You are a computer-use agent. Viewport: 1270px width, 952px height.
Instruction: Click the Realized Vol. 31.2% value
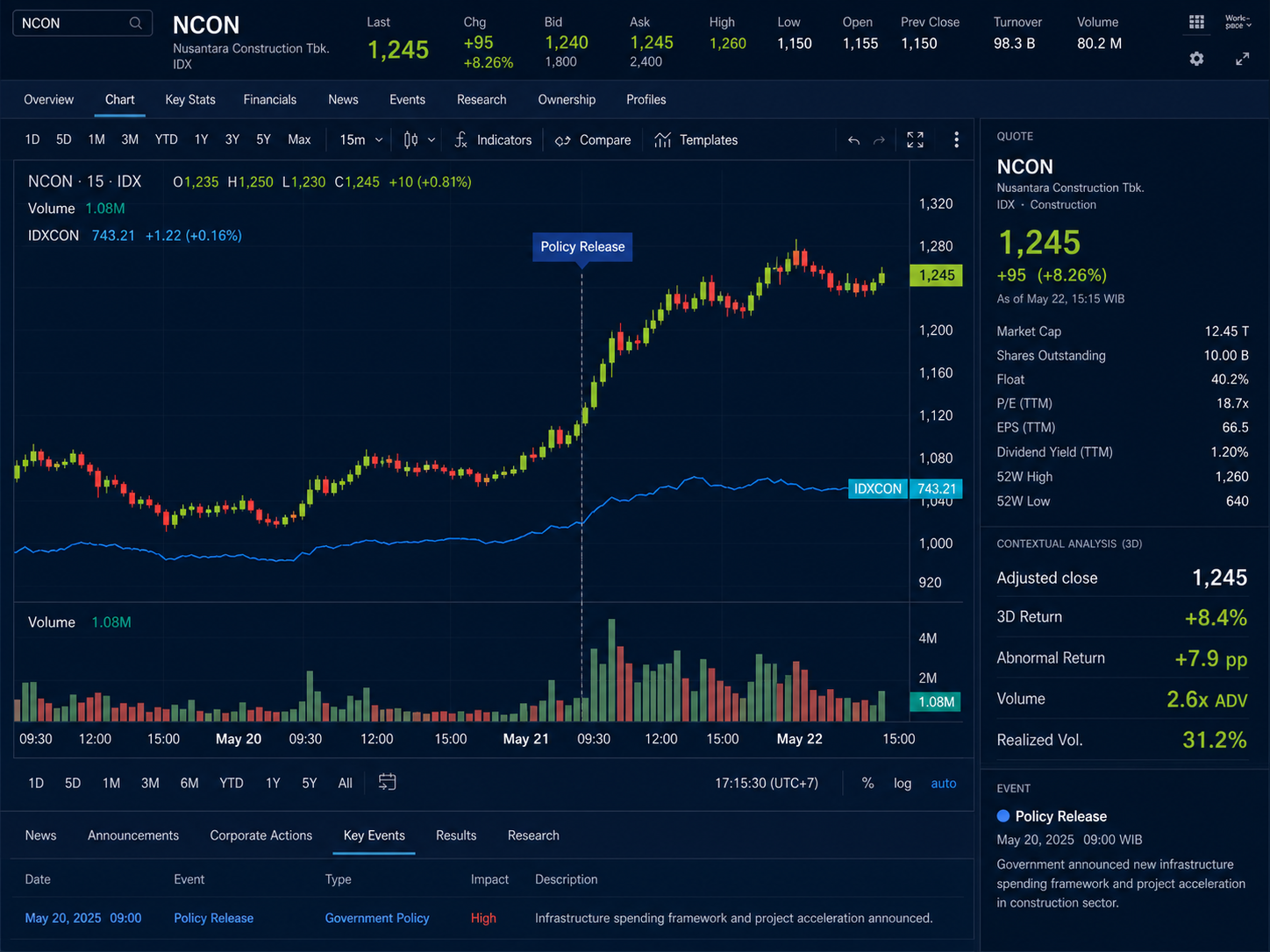1215,740
